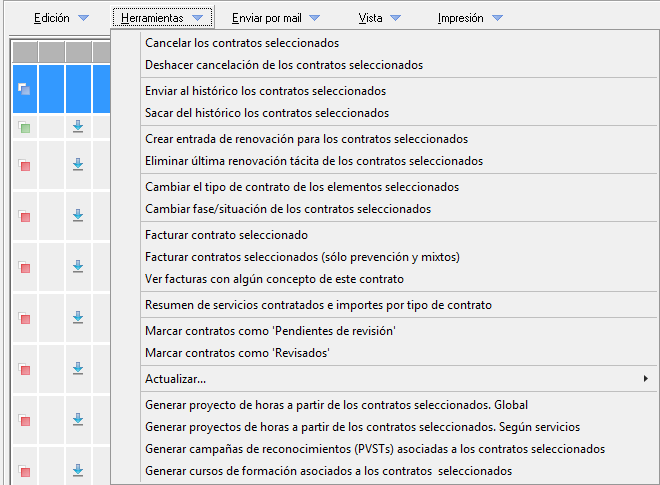Open the Enviar por mail dropdown
The width and height of the screenshot is (660, 485).
[275, 18]
